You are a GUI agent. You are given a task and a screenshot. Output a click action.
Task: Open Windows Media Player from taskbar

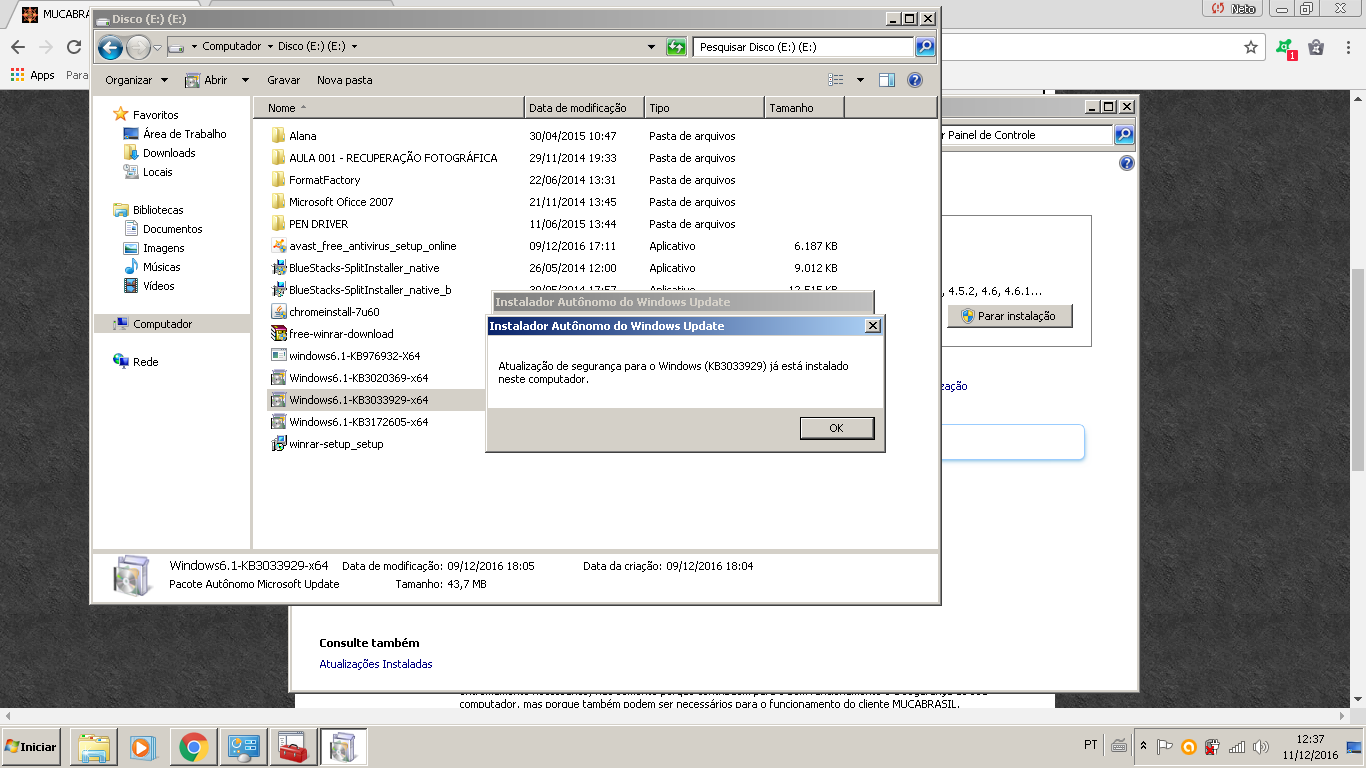(x=143, y=746)
